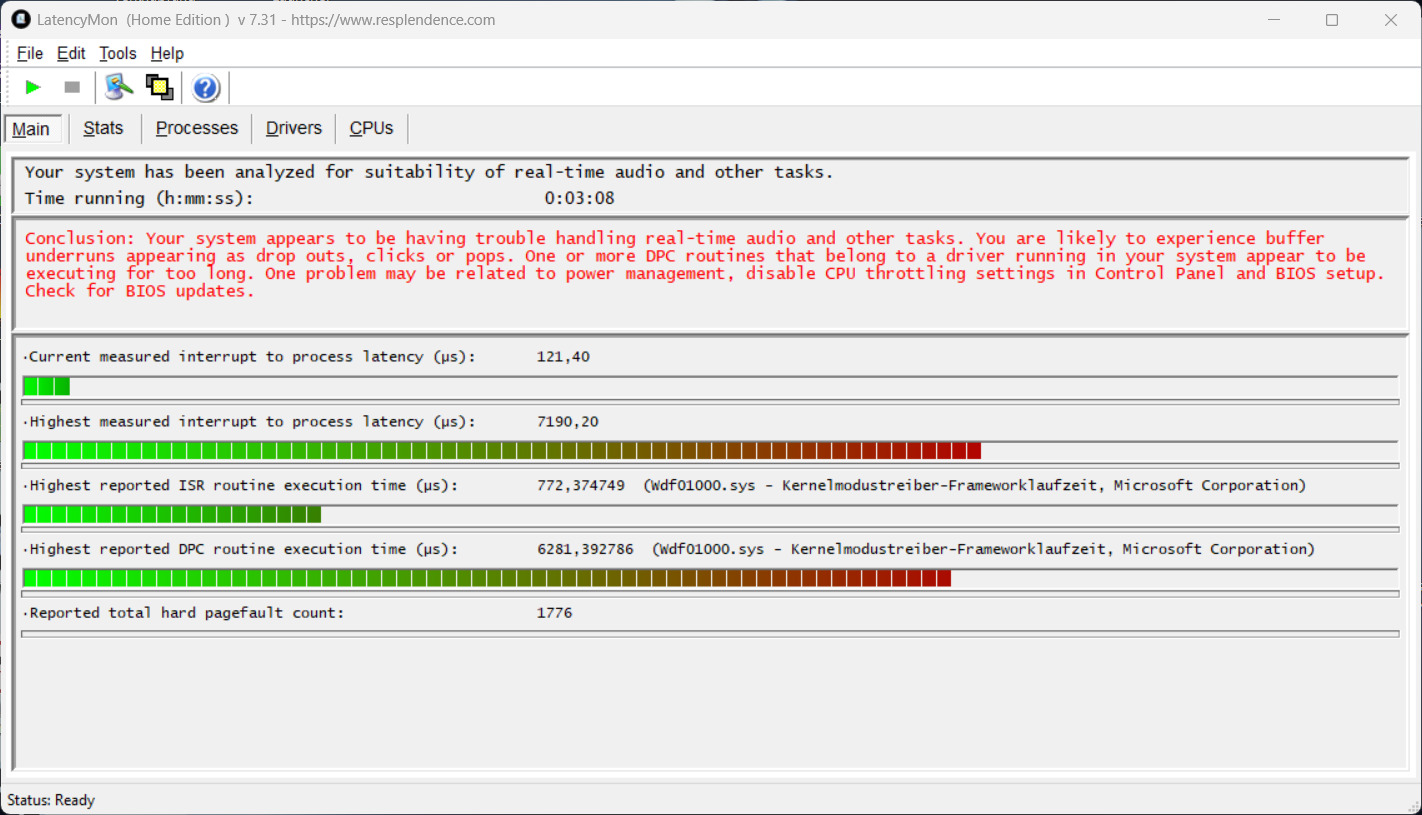Open the File menu
Image resolution: width=1422 pixels, height=815 pixels.
[x=30, y=53]
